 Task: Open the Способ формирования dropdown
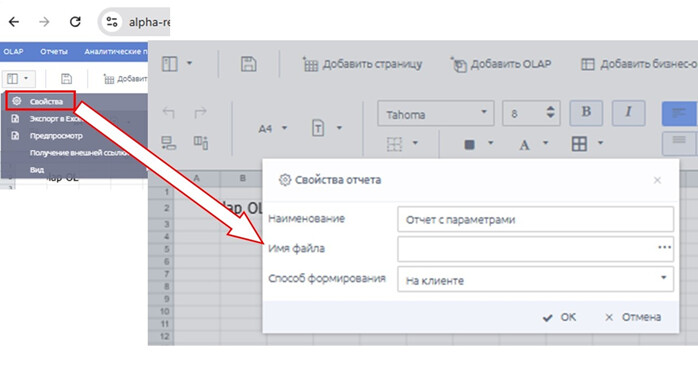535,279
